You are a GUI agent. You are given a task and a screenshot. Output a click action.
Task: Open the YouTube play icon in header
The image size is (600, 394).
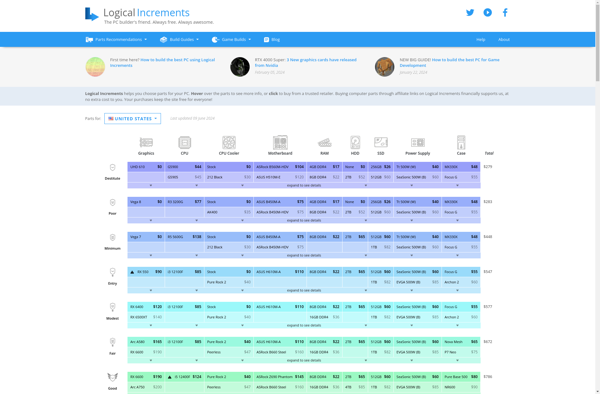click(488, 13)
